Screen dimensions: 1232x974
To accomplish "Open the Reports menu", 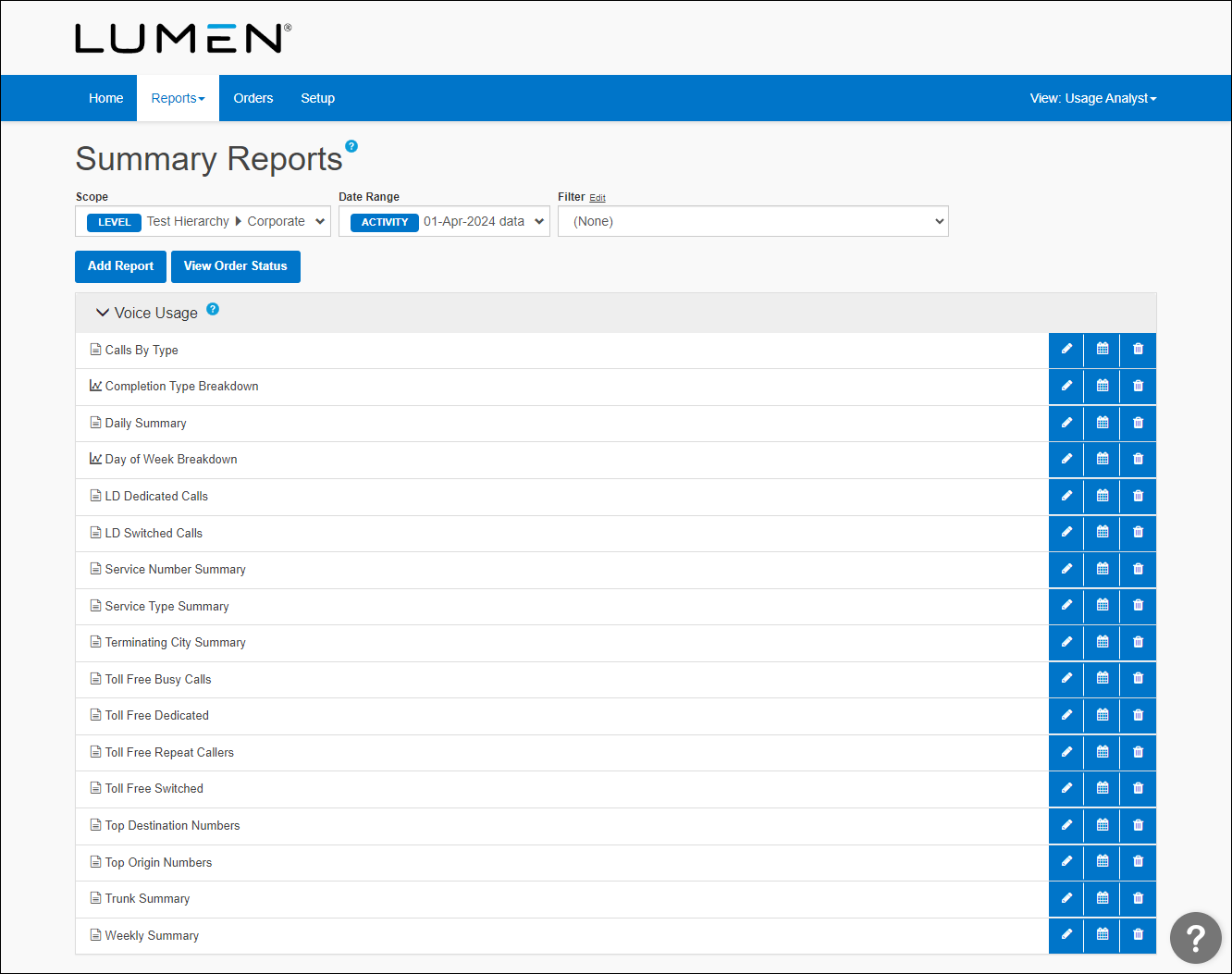I will tap(178, 98).
